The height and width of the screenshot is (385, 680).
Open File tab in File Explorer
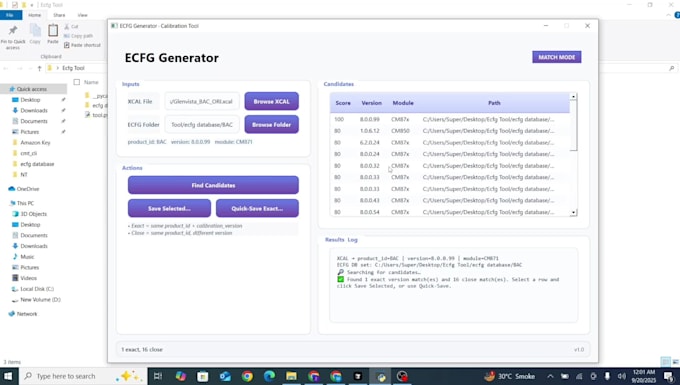[10, 15]
